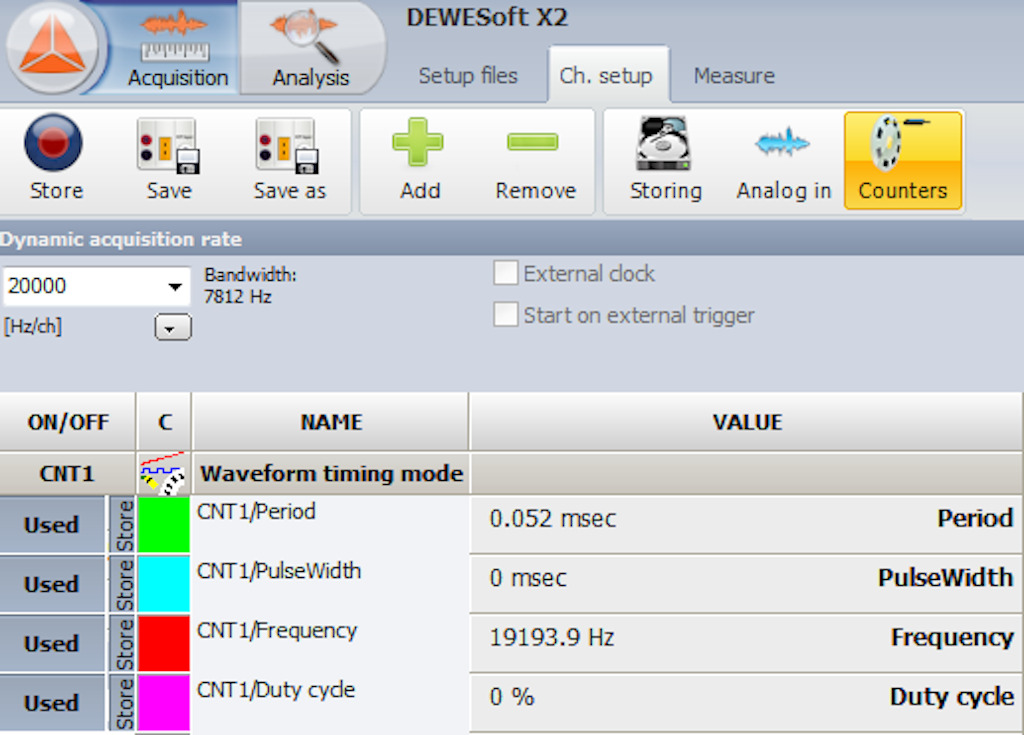The width and height of the screenshot is (1024, 735).
Task: Select the CNT1/Duty cycle channel name
Action: [276, 689]
